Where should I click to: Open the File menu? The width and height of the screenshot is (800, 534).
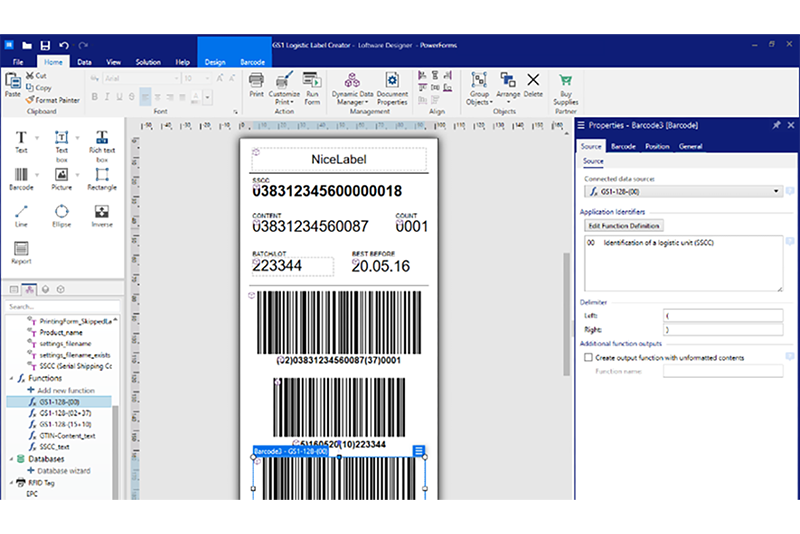coord(18,62)
